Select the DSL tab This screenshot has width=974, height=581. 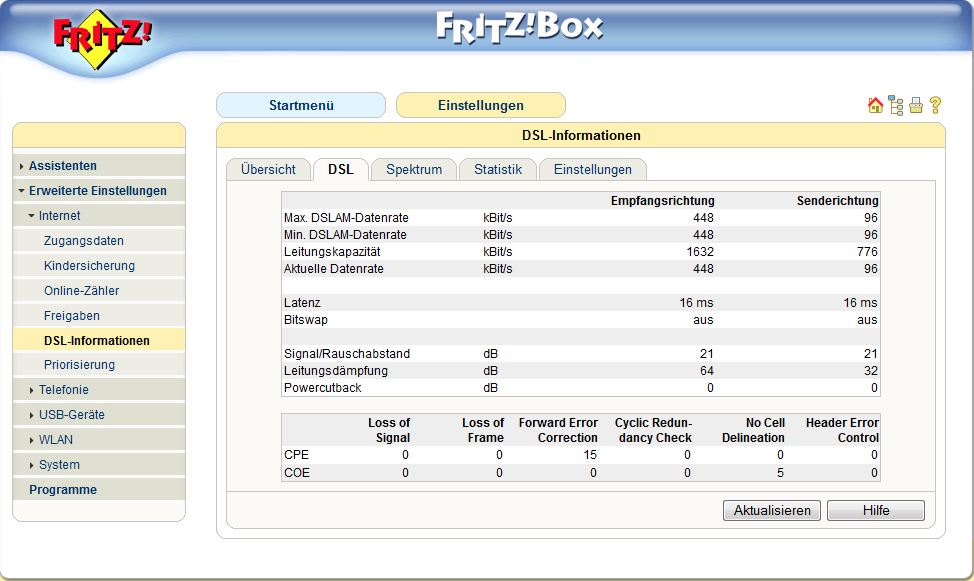(x=341, y=170)
